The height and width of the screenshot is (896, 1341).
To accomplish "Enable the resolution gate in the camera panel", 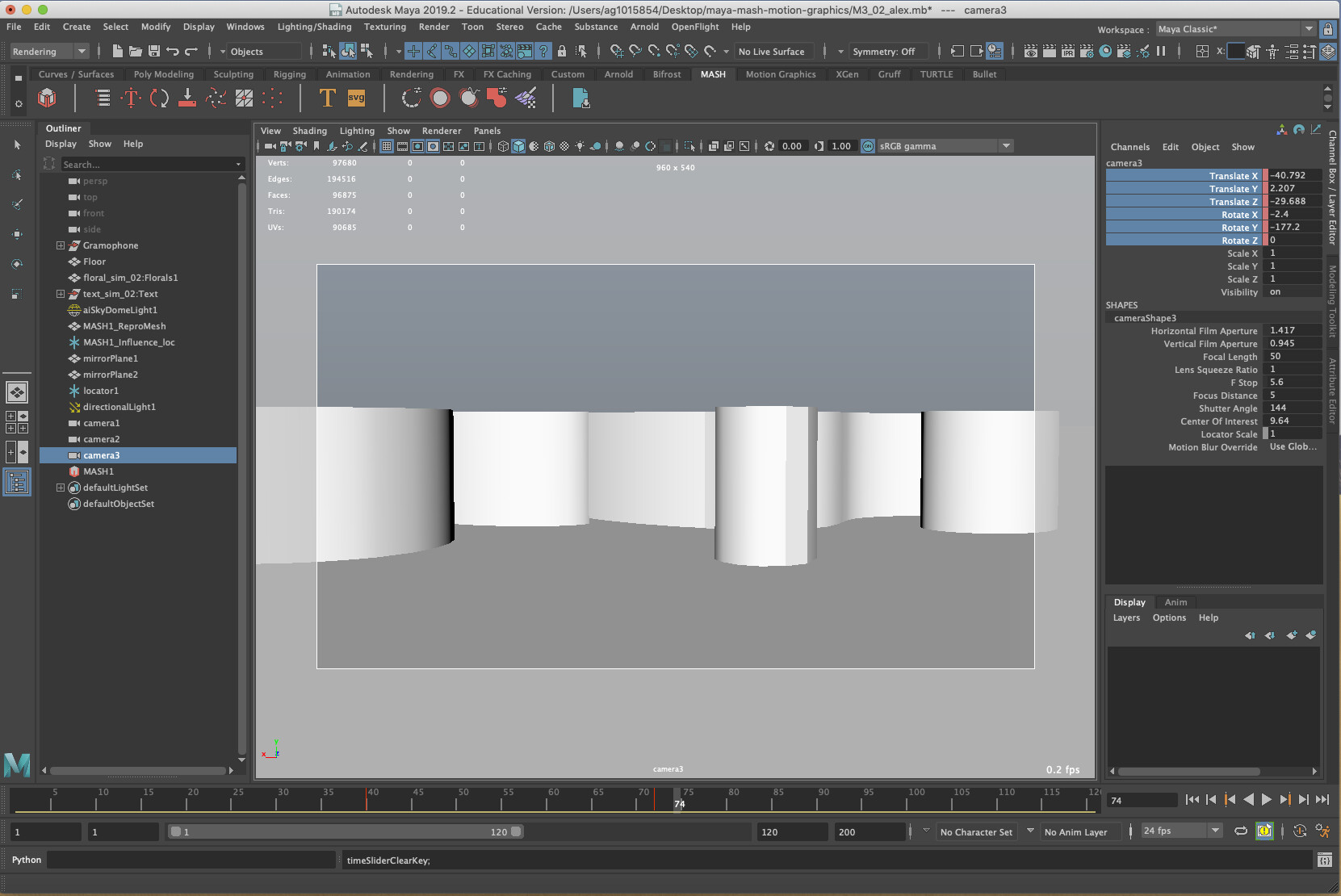I will tap(417, 146).
